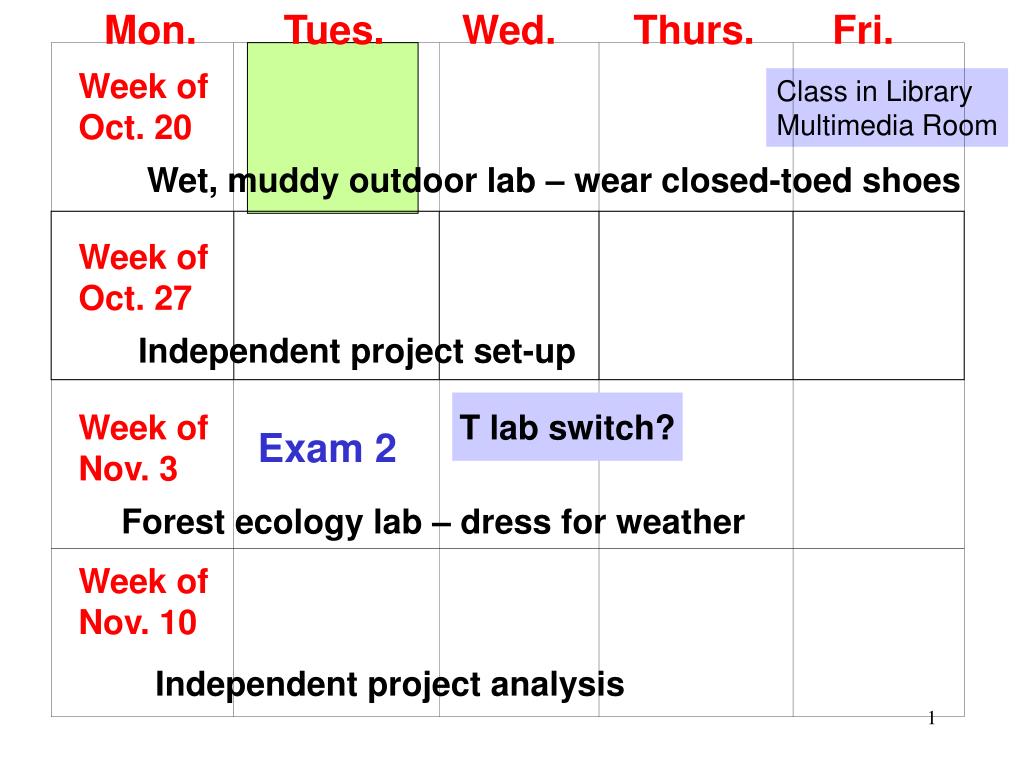The image size is (1024, 768).
Task: Click the Wed. column header
Action: click(509, 30)
